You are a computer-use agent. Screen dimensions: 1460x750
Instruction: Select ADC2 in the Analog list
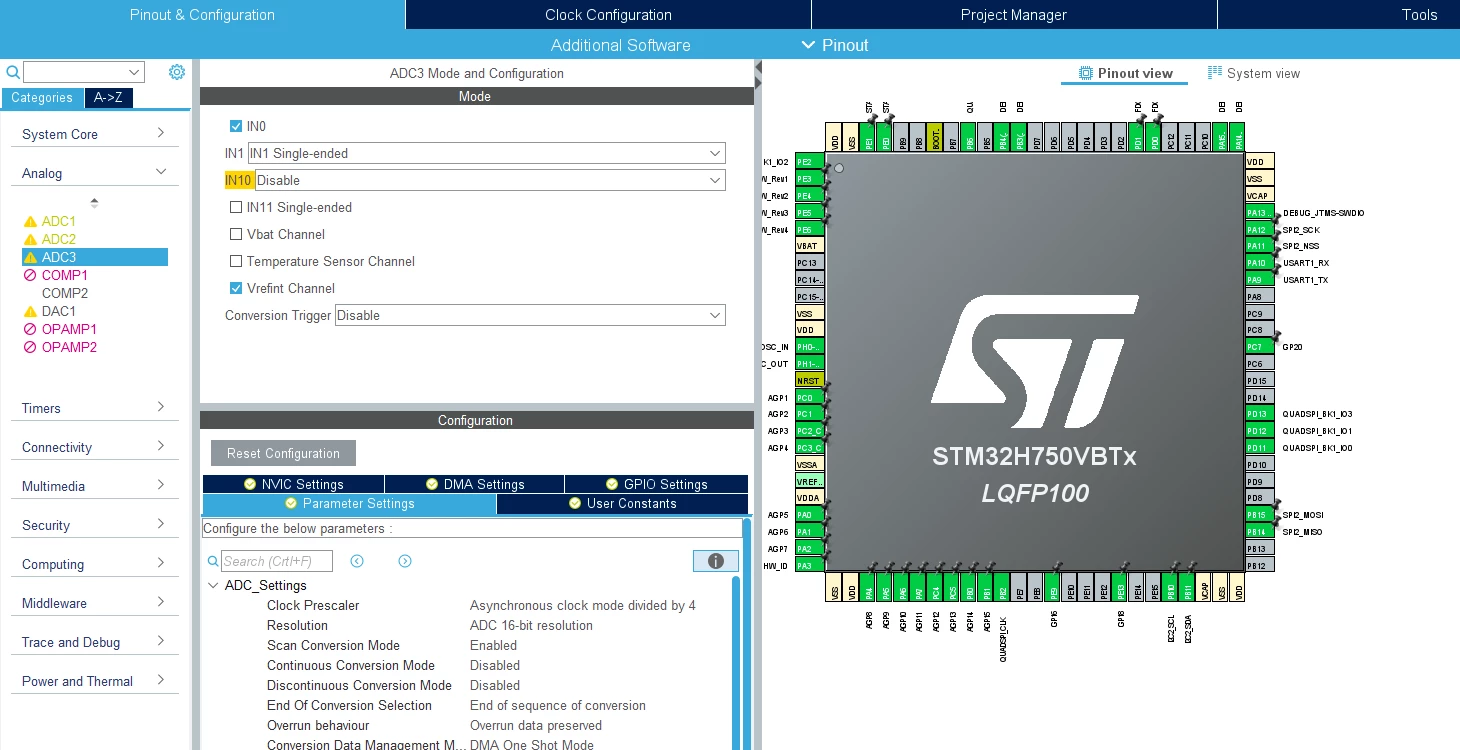pos(59,239)
